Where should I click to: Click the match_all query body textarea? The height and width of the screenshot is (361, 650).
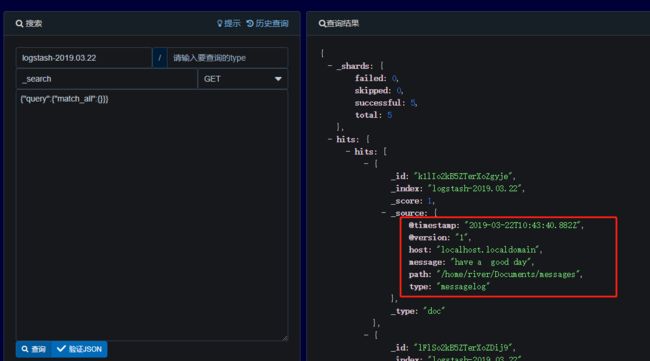point(152,215)
